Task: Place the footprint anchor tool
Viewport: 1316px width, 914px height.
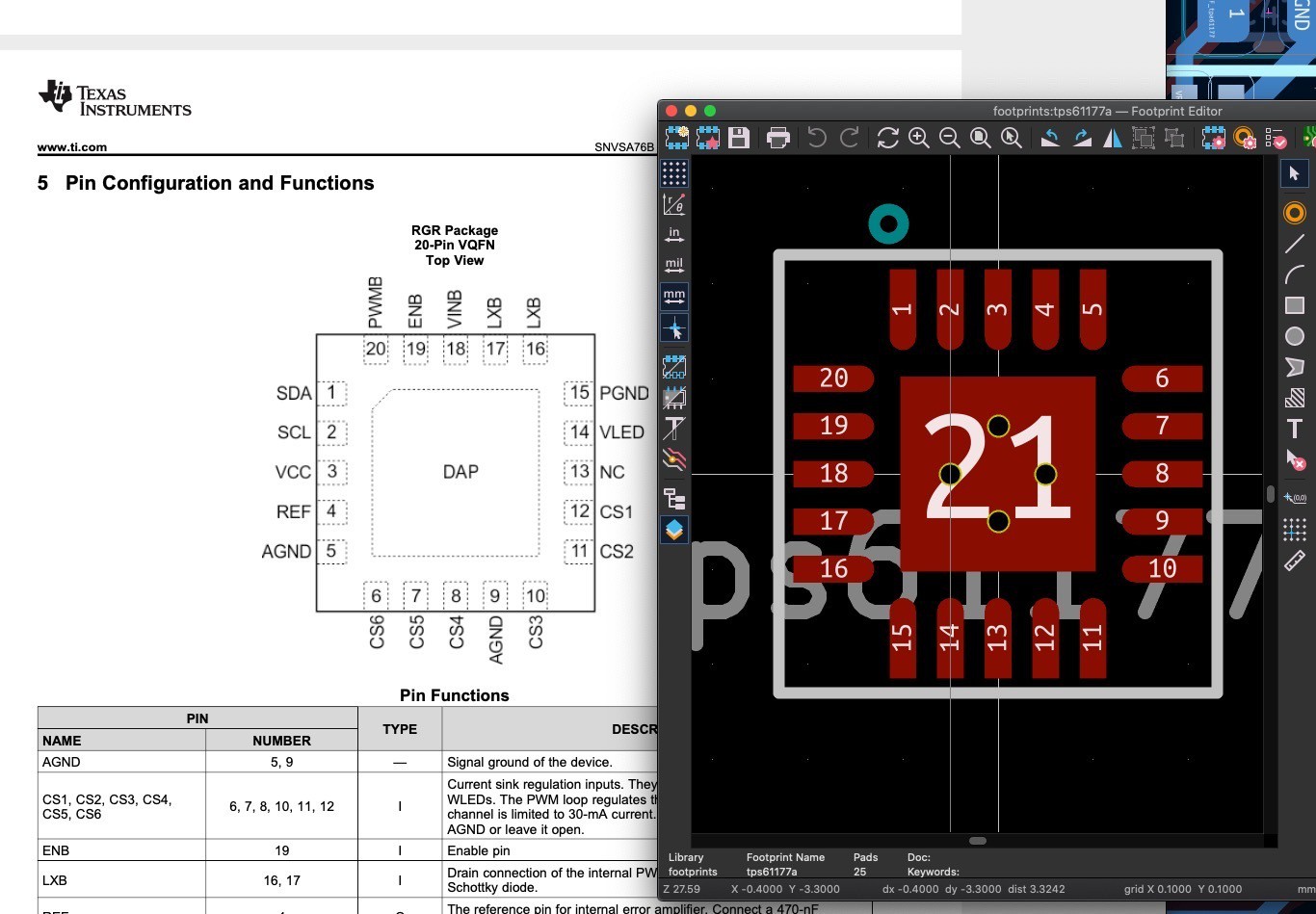Action: [1295, 498]
